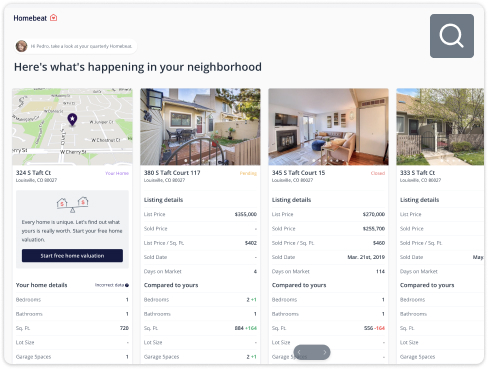Click the $355,000 list price value
Screen dimensions: 488x370
pos(246,214)
